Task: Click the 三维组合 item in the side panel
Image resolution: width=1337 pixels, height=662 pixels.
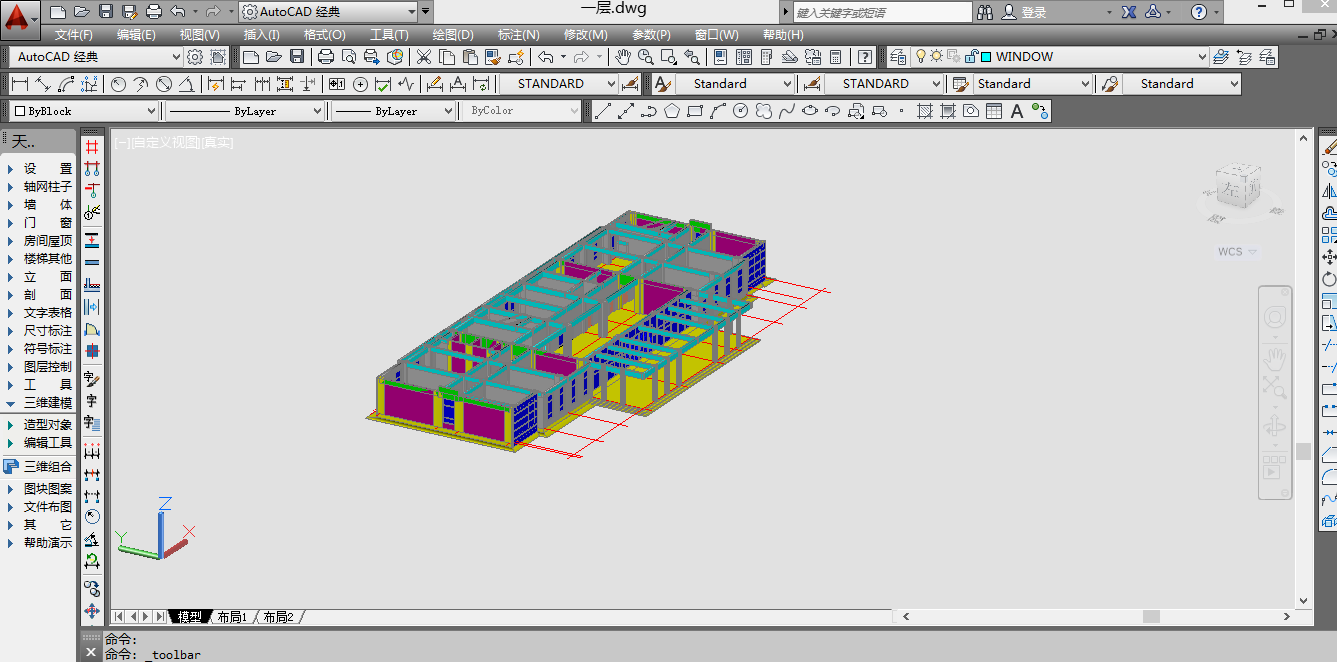Action: tap(47, 466)
